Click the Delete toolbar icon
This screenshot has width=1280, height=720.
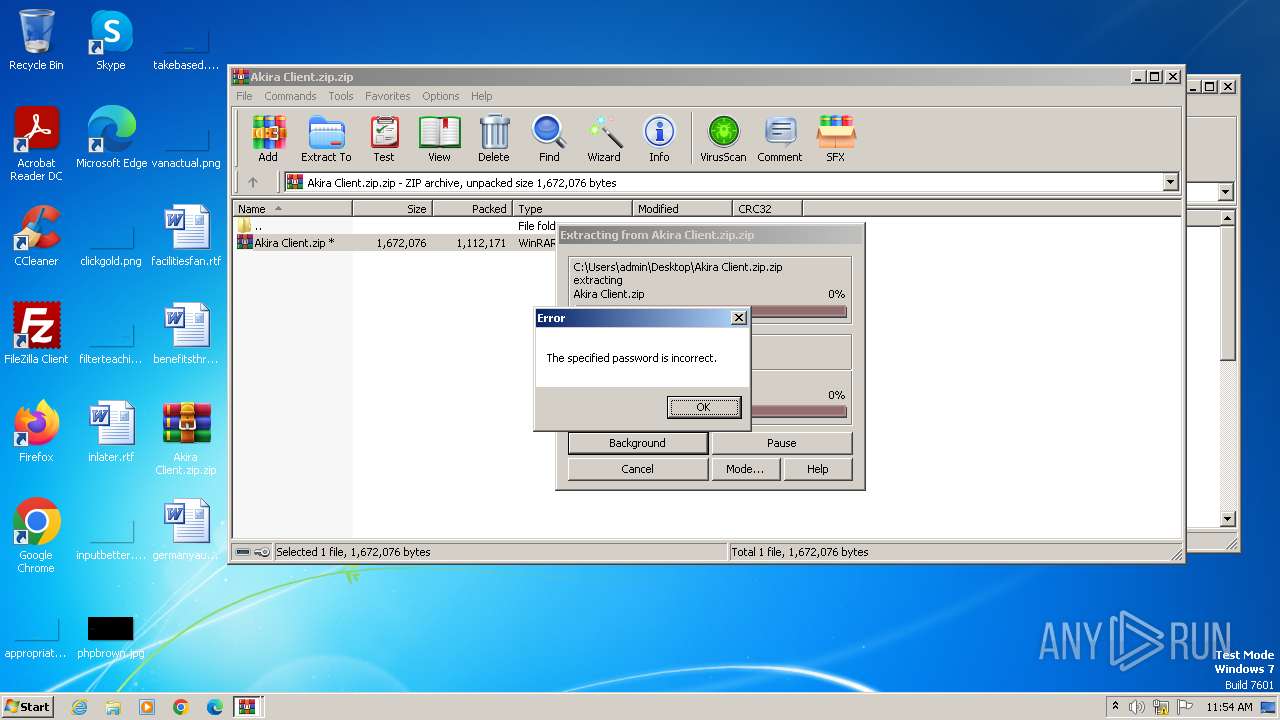pyautogui.click(x=493, y=139)
